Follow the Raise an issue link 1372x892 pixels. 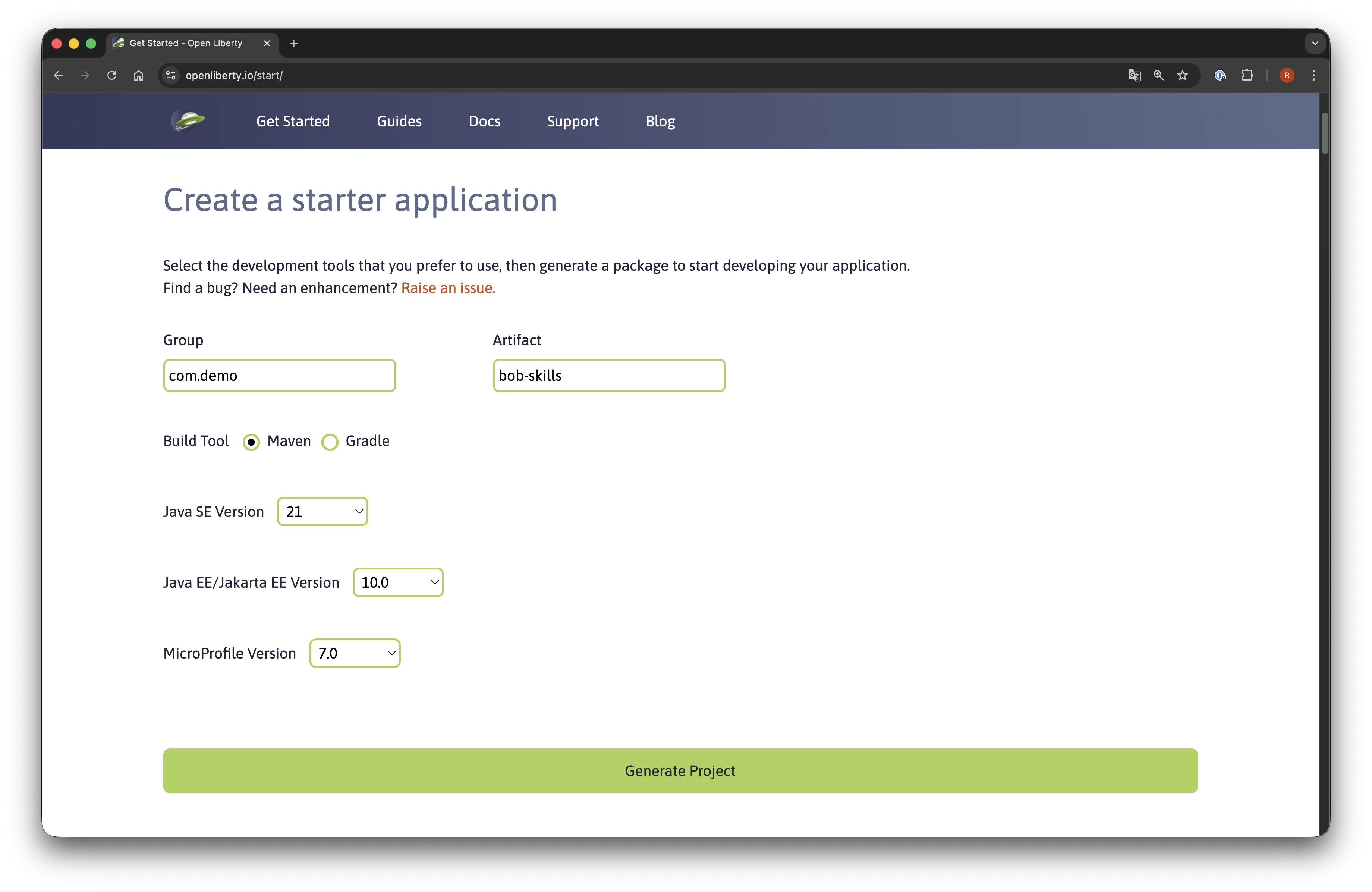[448, 288]
